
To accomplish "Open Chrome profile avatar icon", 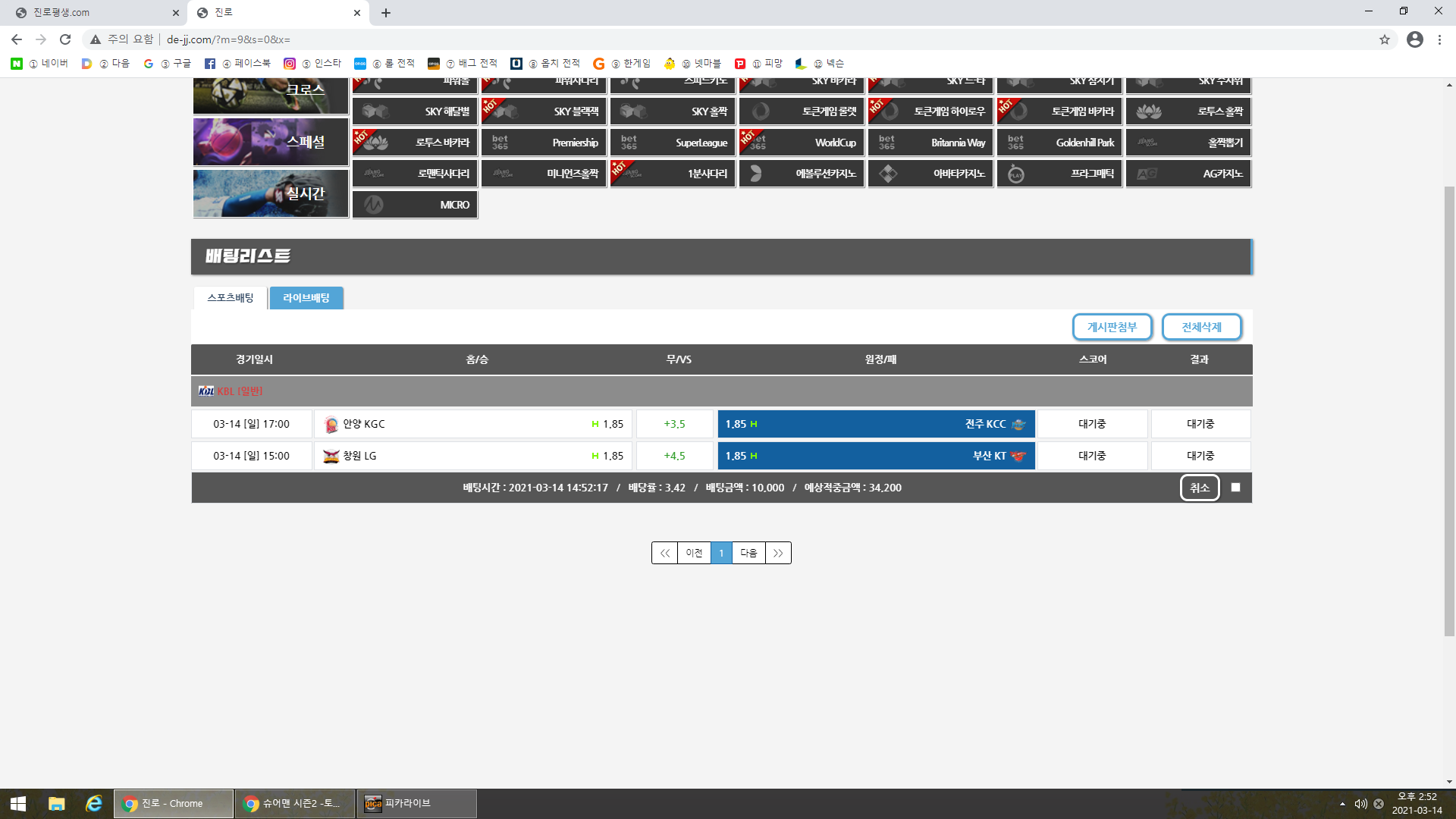I will click(1415, 39).
